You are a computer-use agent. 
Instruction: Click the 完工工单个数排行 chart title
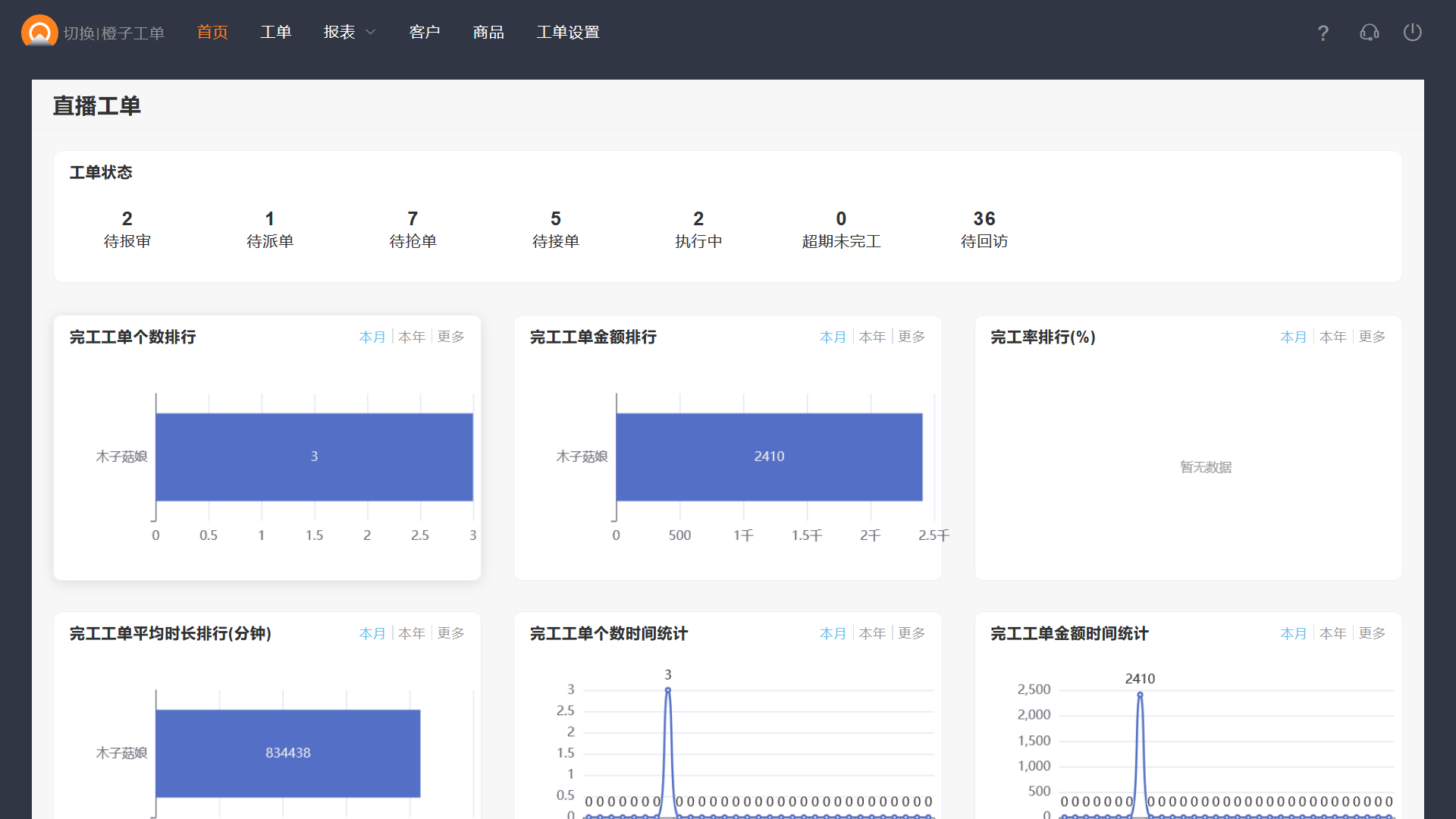point(133,337)
